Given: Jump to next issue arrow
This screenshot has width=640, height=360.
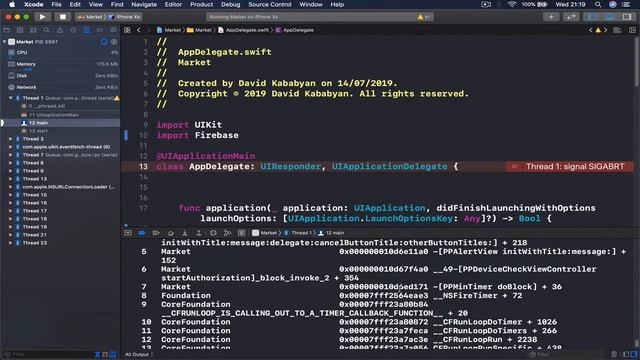Looking at the screenshot, I should tap(606, 30).
